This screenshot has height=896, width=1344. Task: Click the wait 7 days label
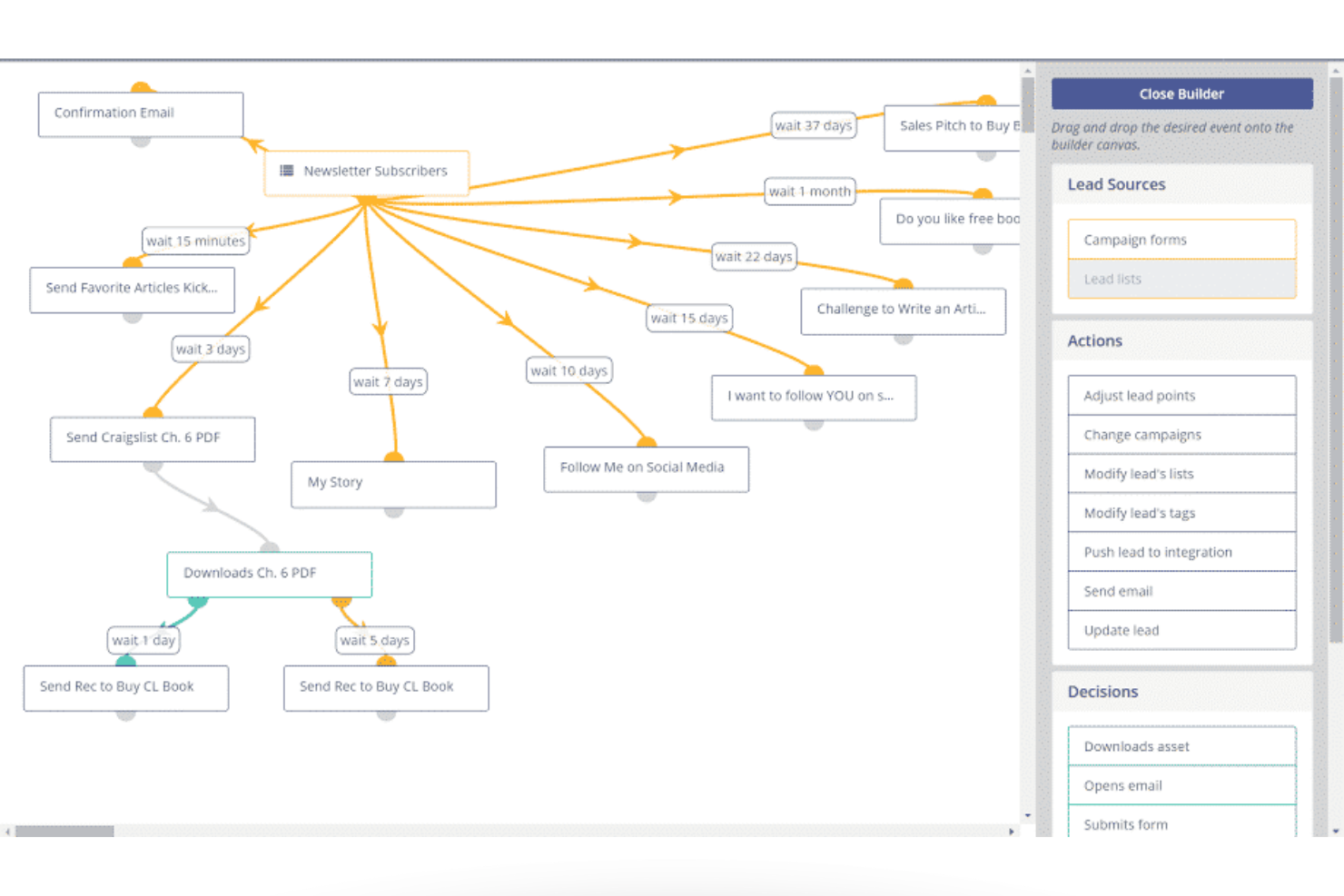coord(388,381)
